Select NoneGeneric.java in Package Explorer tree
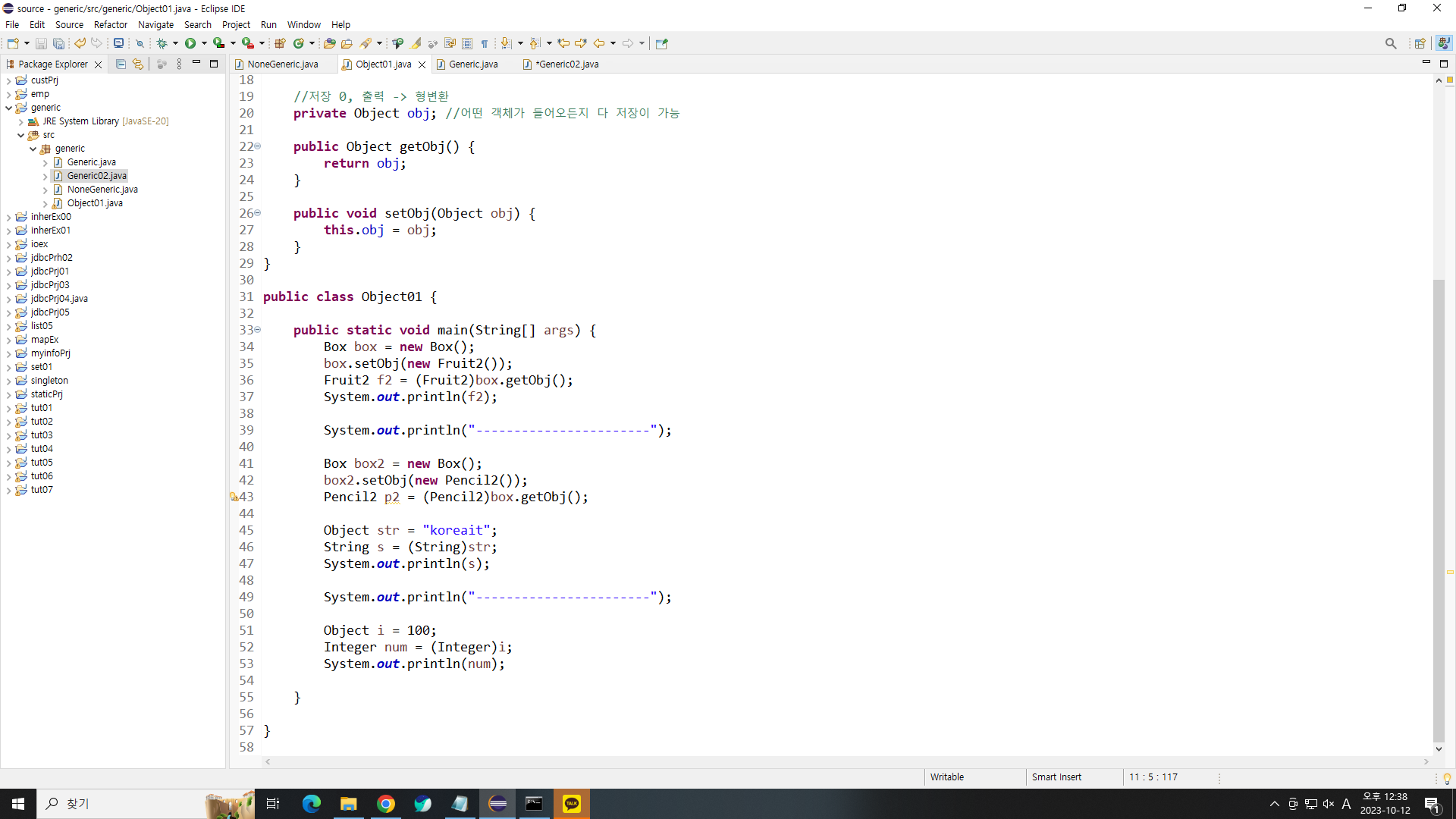 [x=102, y=190]
